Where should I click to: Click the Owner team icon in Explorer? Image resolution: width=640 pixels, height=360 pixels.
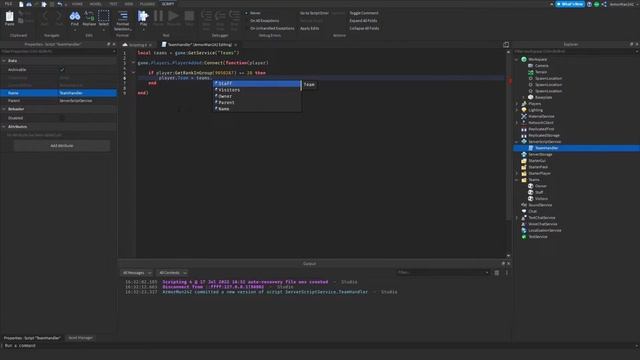point(531,186)
